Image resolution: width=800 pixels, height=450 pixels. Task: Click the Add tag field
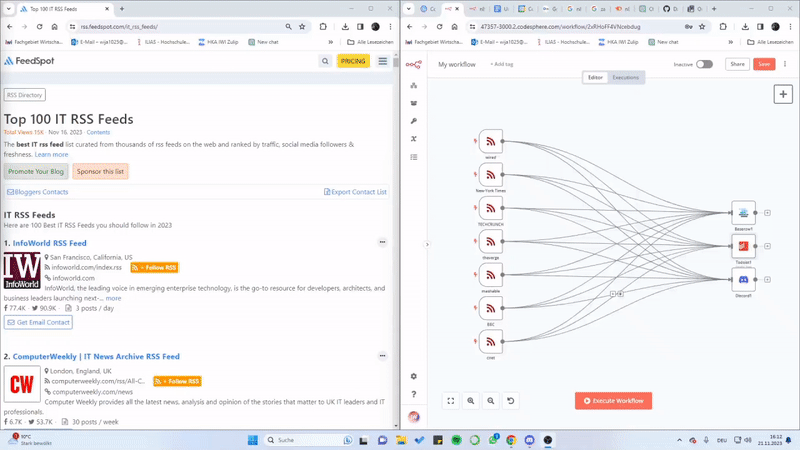(502, 64)
